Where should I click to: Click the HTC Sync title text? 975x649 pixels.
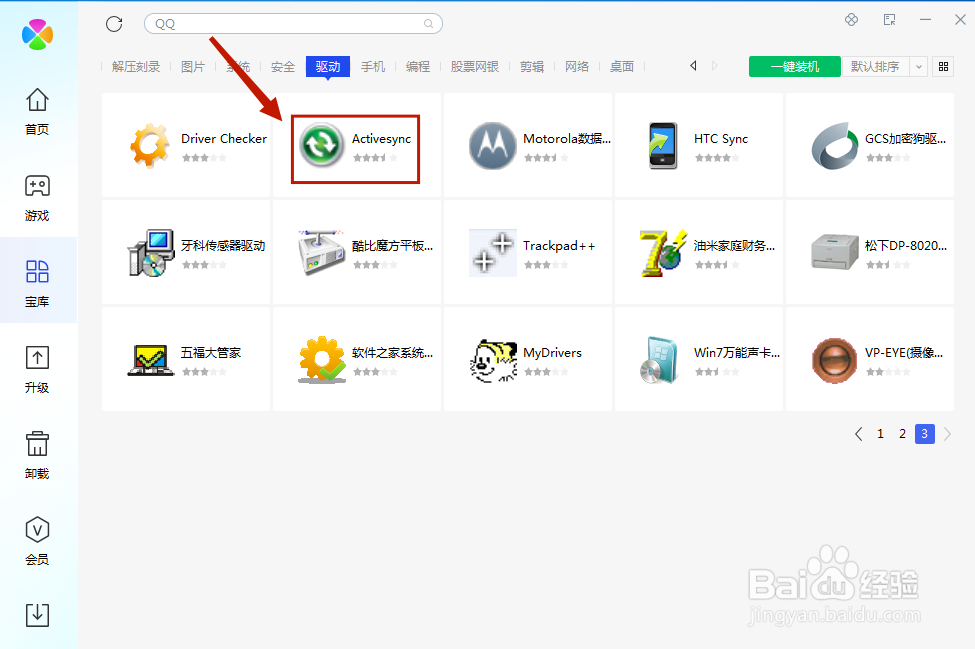(721, 139)
